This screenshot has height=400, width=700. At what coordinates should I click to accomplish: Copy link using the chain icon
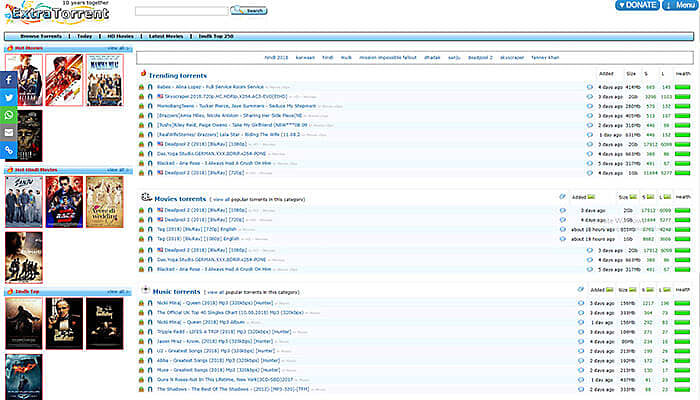pos(8,150)
